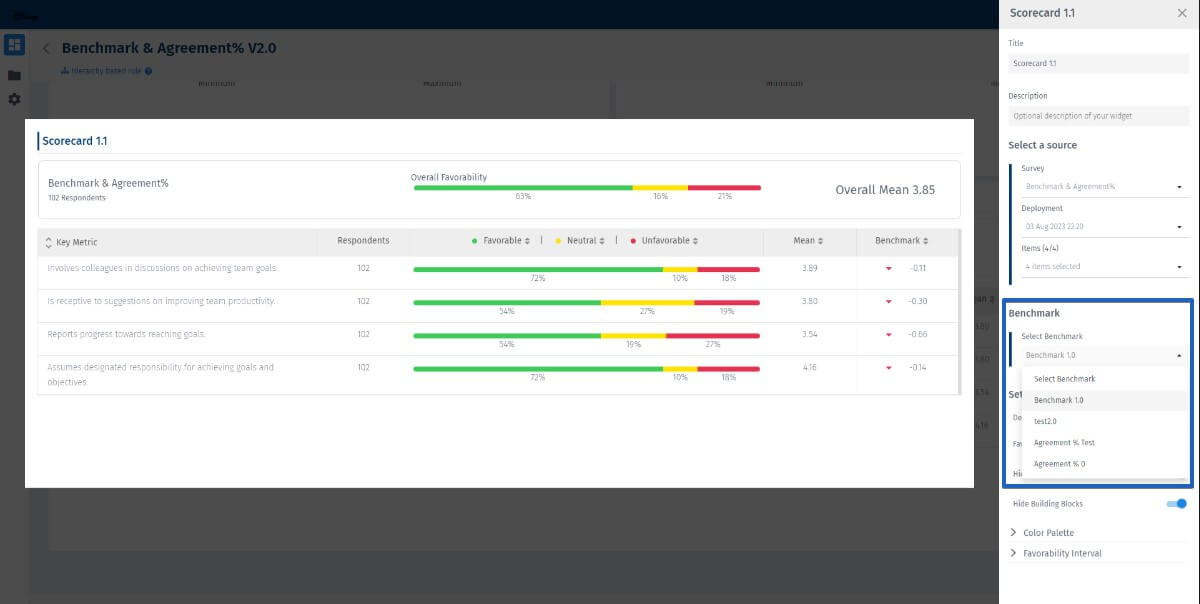1200x604 pixels.
Task: Go back using the arrow beside the title
Action: pyautogui.click(x=46, y=48)
